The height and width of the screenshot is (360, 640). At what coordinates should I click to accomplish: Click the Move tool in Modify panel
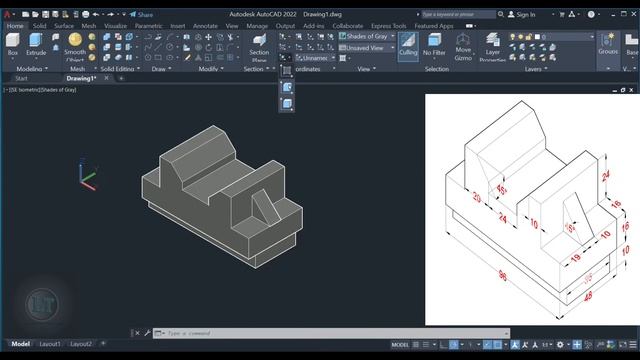(208, 37)
